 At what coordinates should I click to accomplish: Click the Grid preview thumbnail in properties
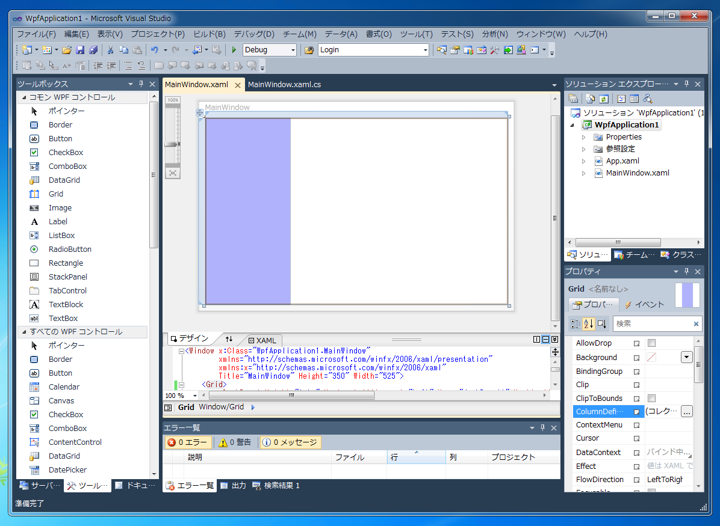pyautogui.click(x=687, y=295)
